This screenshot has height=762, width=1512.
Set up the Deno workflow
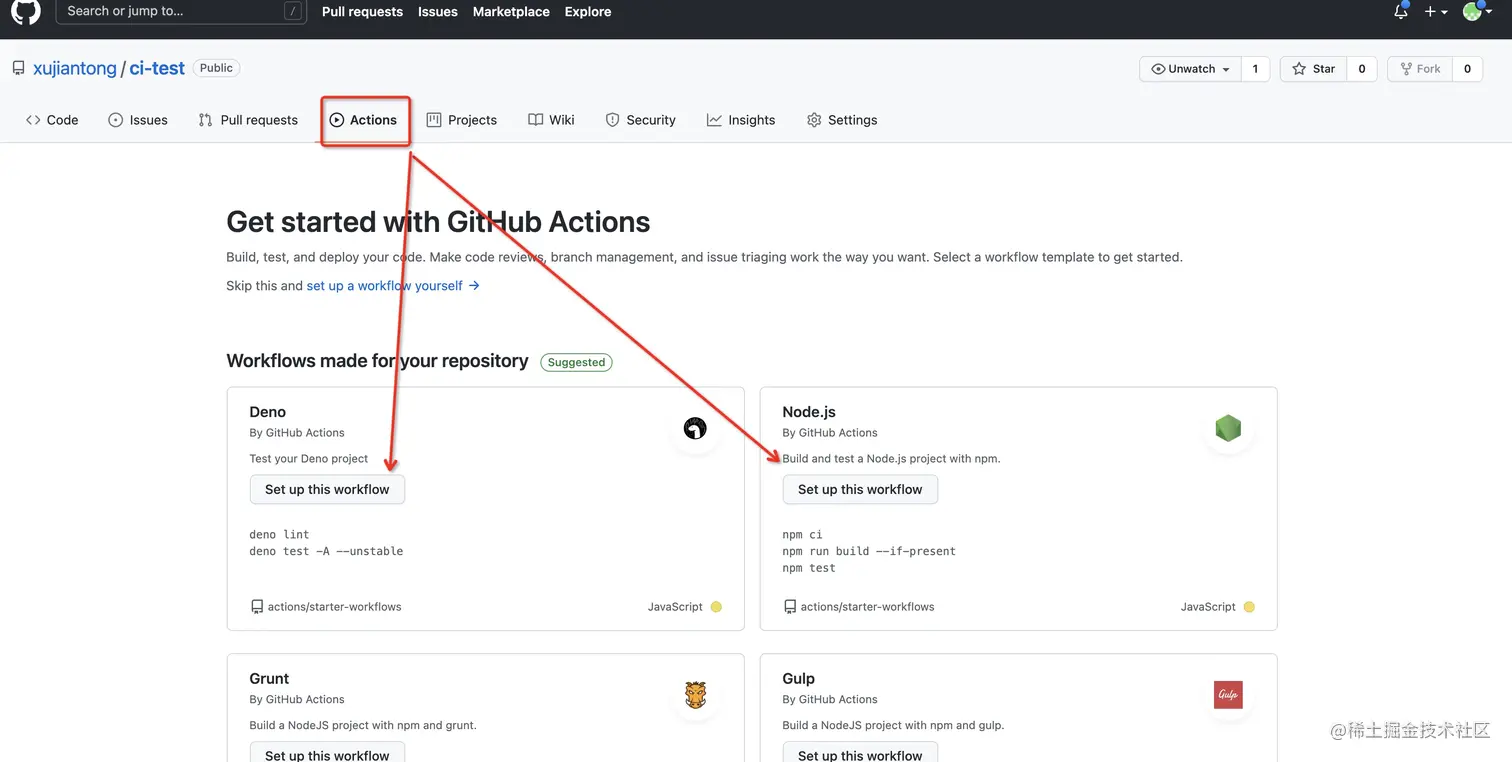pos(327,489)
